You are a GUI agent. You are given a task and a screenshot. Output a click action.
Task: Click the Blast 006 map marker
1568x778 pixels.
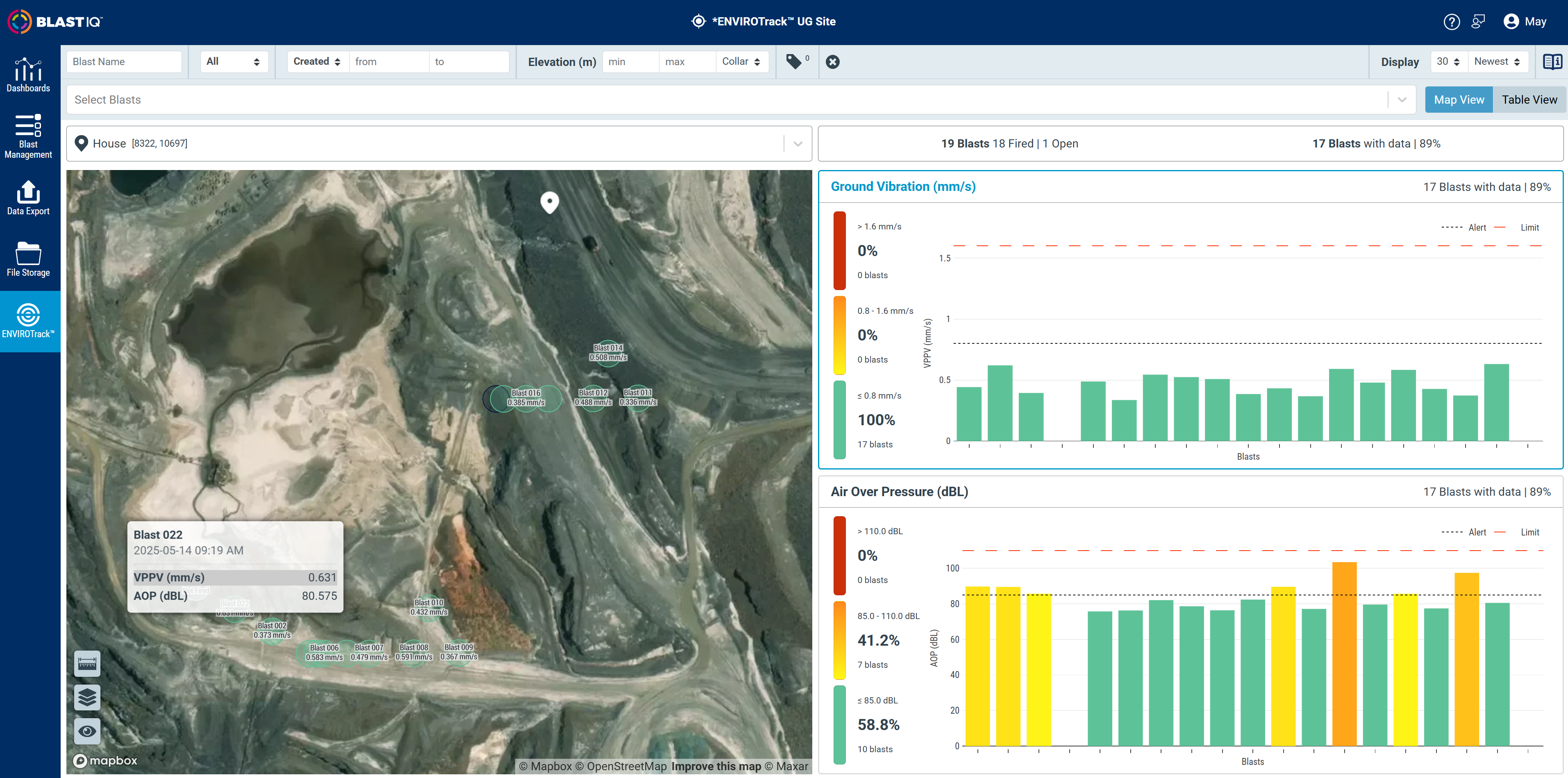(325, 653)
